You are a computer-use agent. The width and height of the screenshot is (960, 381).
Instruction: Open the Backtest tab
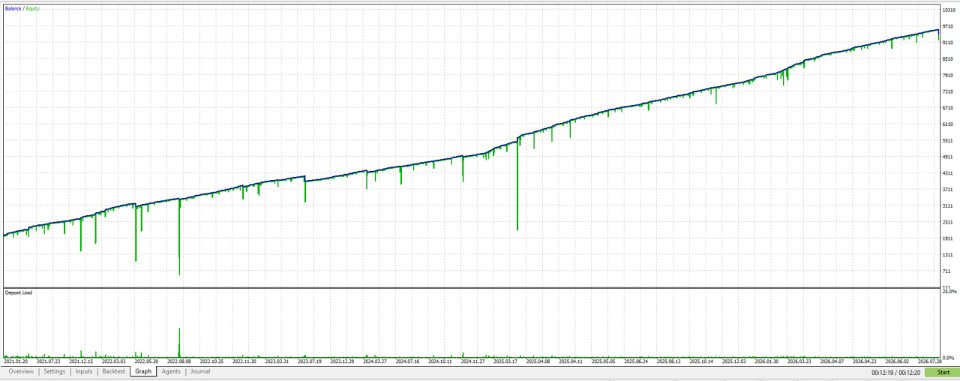click(114, 371)
